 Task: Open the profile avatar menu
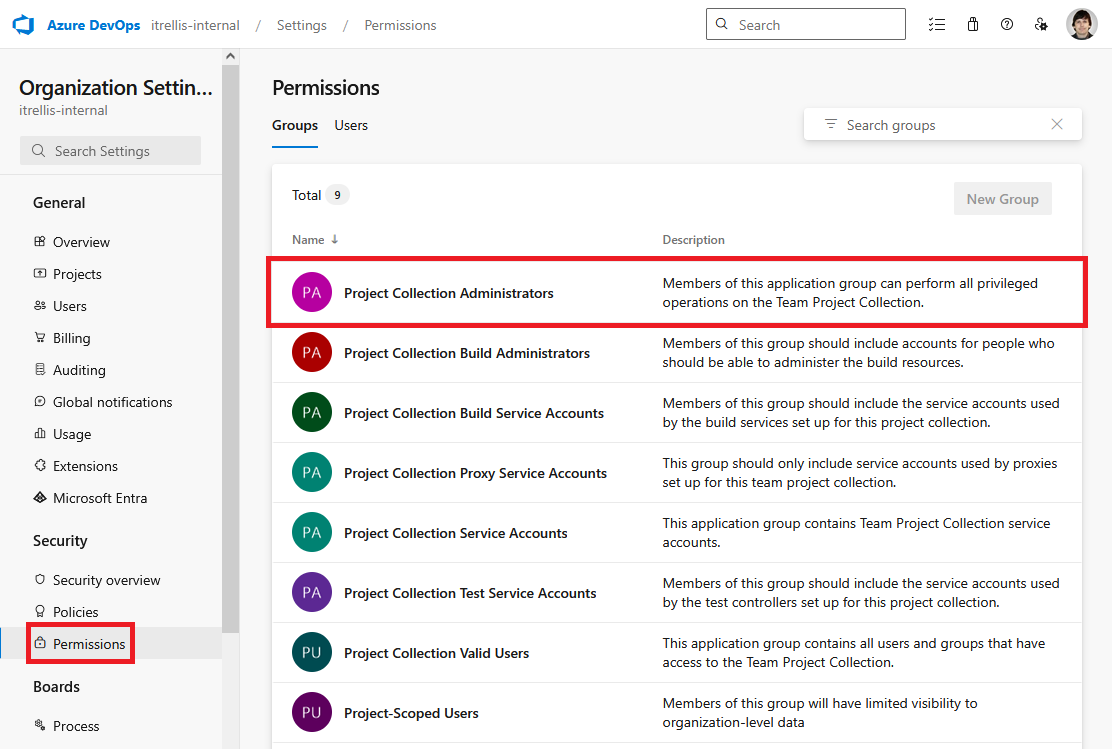(1082, 25)
